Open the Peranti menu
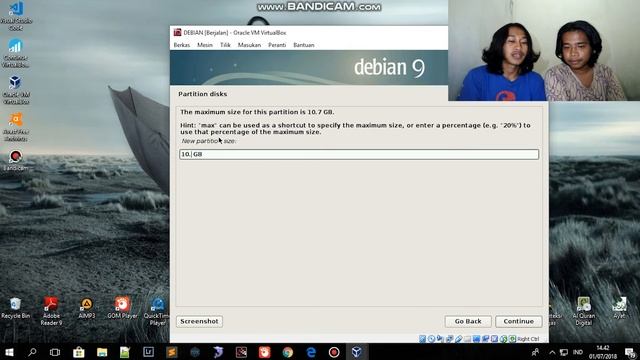Image resolution: width=640 pixels, height=360 pixels. [277, 45]
